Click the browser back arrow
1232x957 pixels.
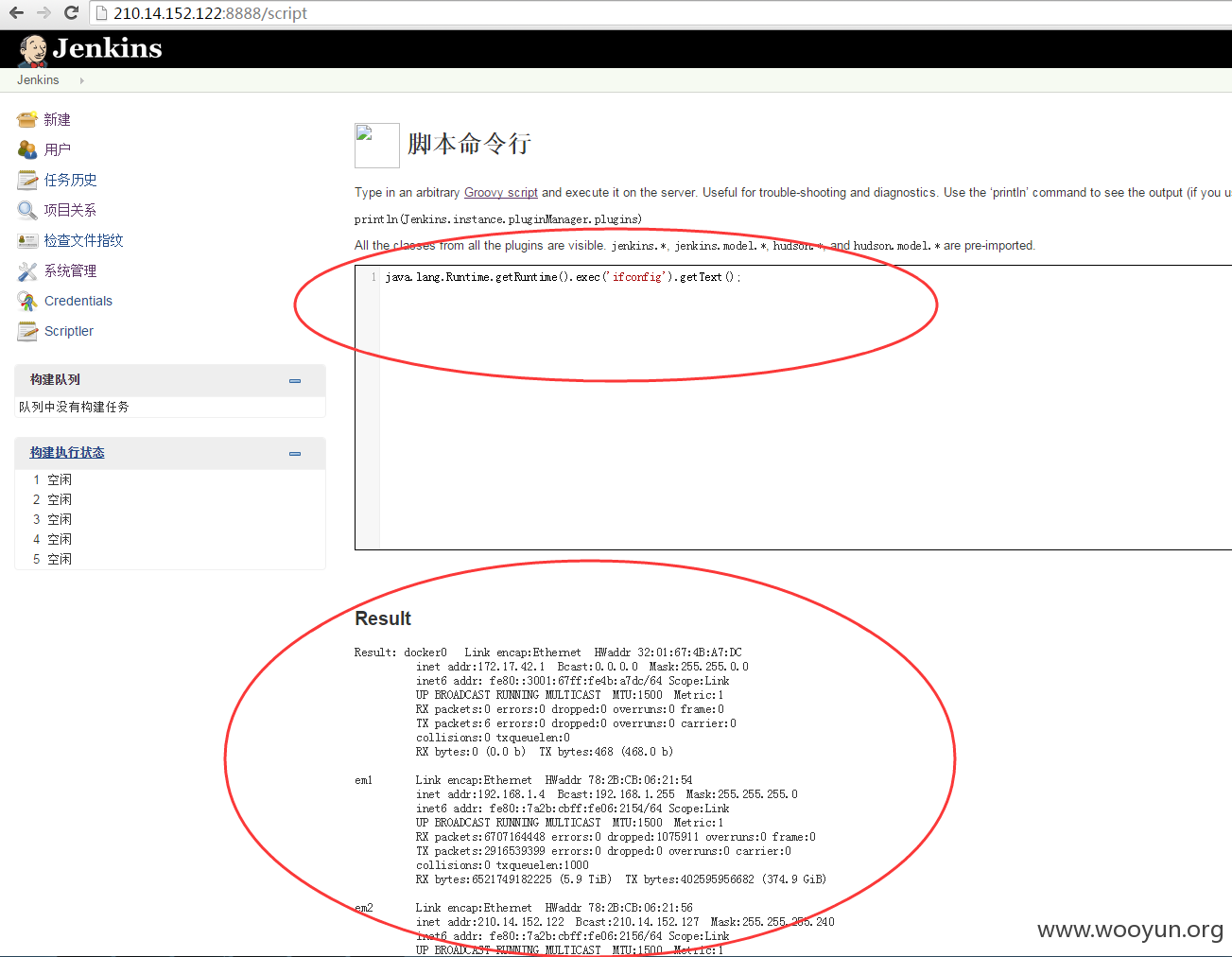(16, 13)
